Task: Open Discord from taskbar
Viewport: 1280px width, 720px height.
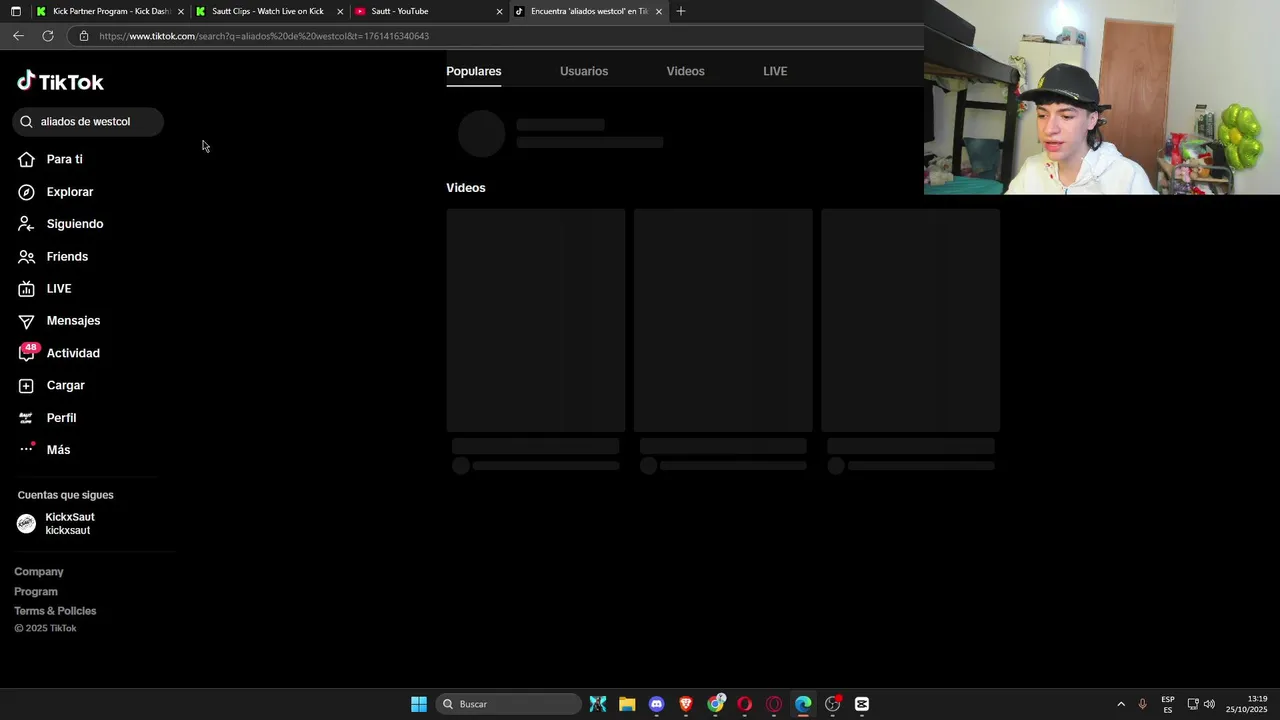Action: point(656,704)
